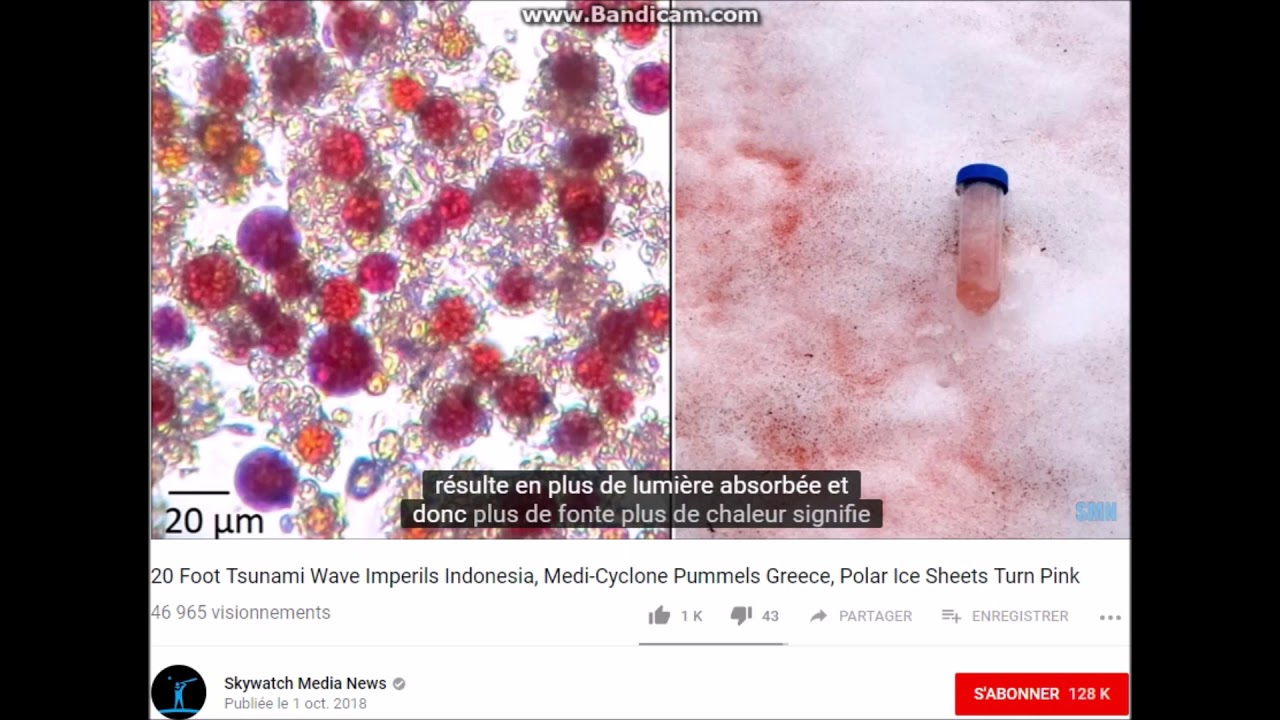Click the share arrow icon
This screenshot has height=720, width=1280.
(x=818, y=616)
